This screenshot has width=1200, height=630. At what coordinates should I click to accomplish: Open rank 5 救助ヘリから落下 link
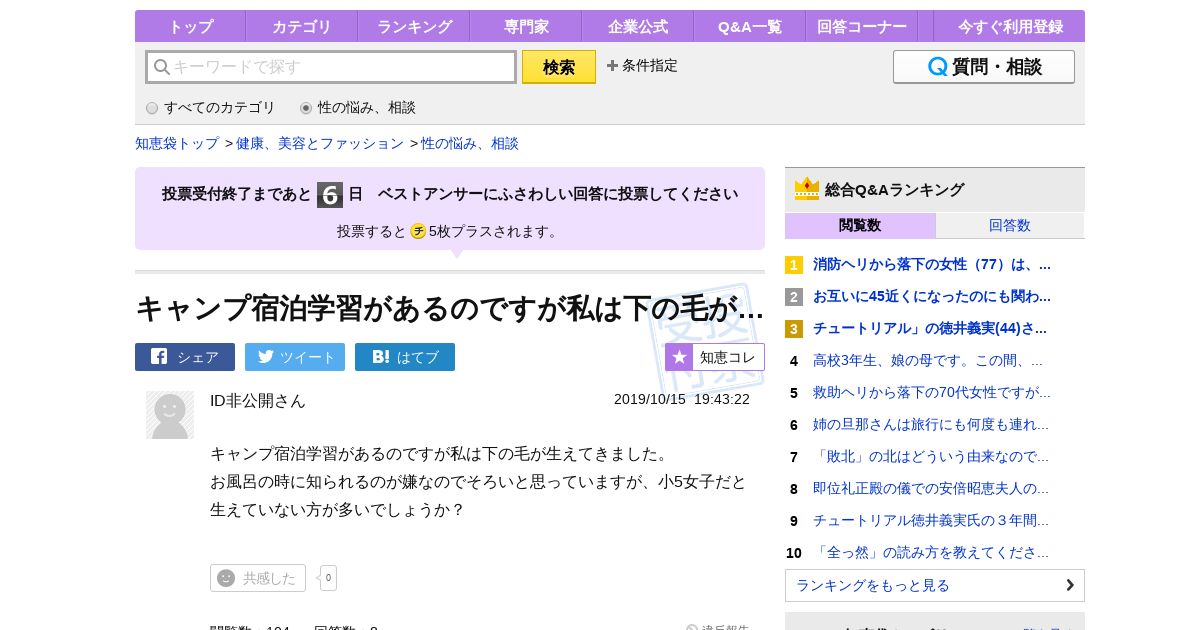(932, 393)
